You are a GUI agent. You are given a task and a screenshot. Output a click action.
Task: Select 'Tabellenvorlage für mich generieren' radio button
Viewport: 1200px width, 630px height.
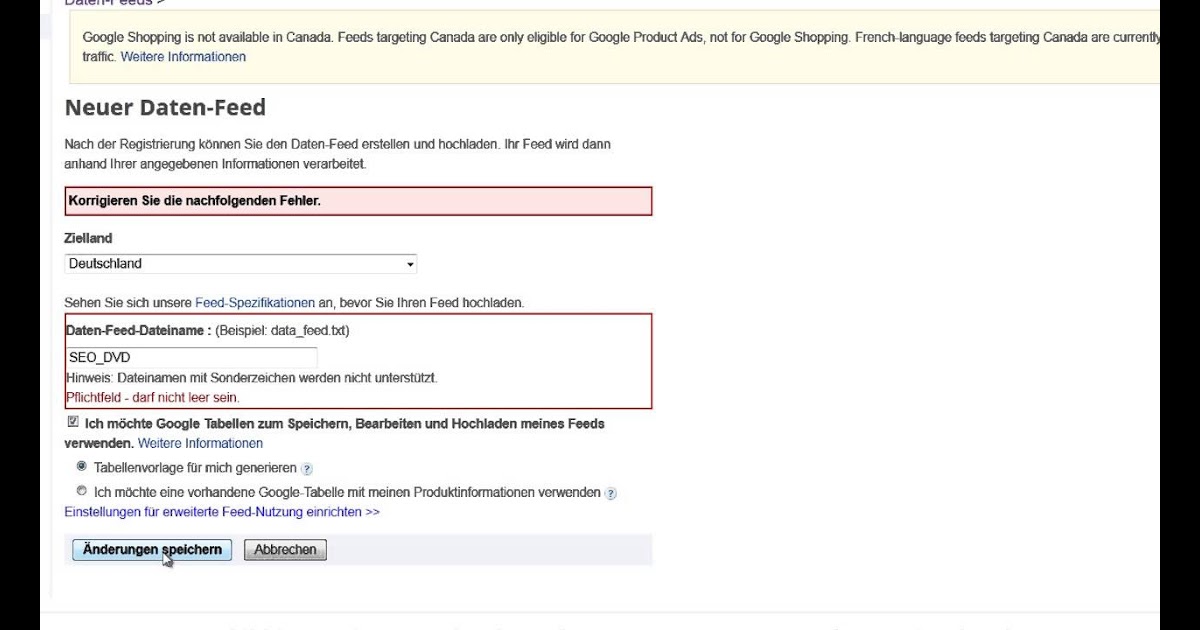[x=82, y=466]
